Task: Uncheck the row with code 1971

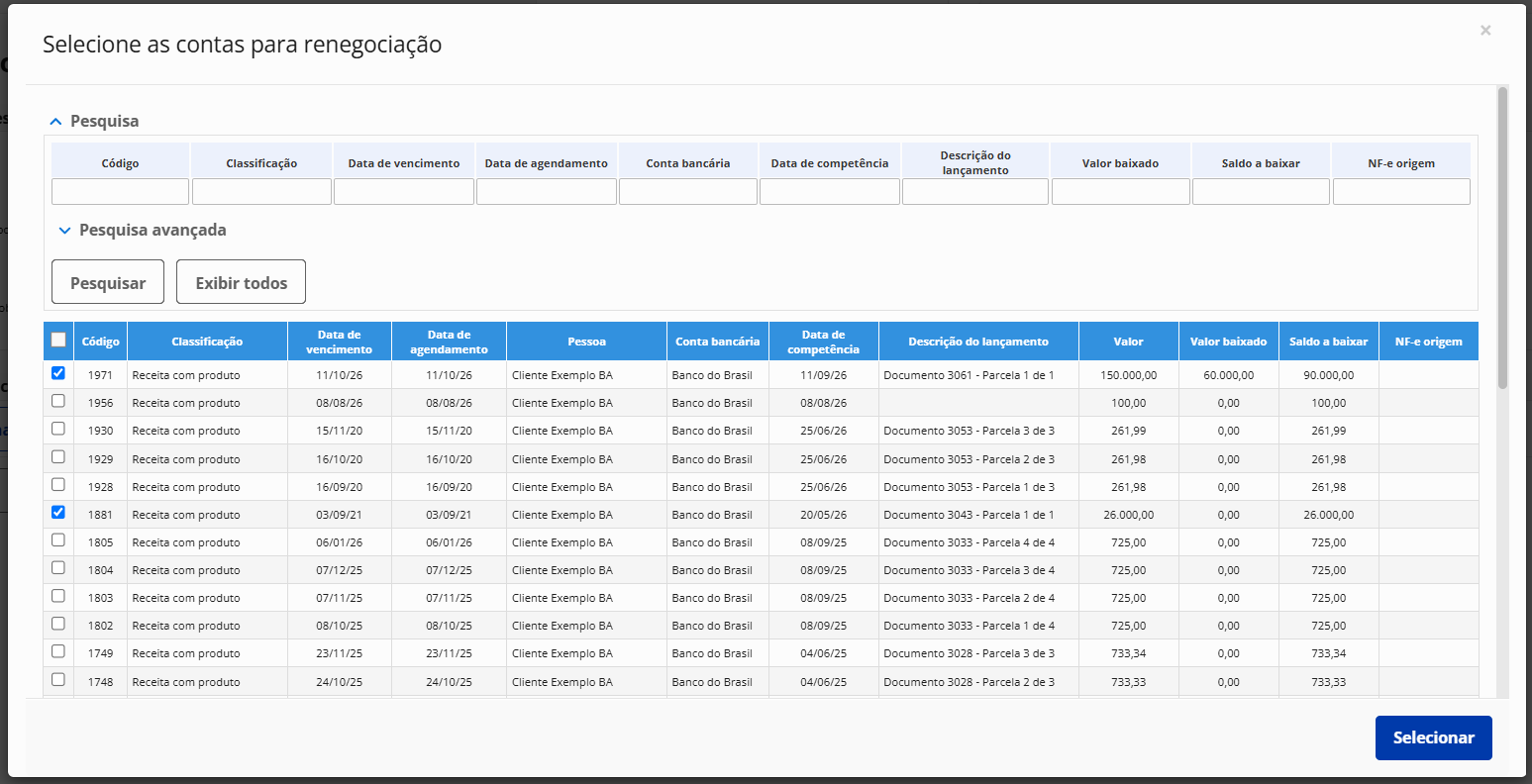Action: click(x=58, y=373)
